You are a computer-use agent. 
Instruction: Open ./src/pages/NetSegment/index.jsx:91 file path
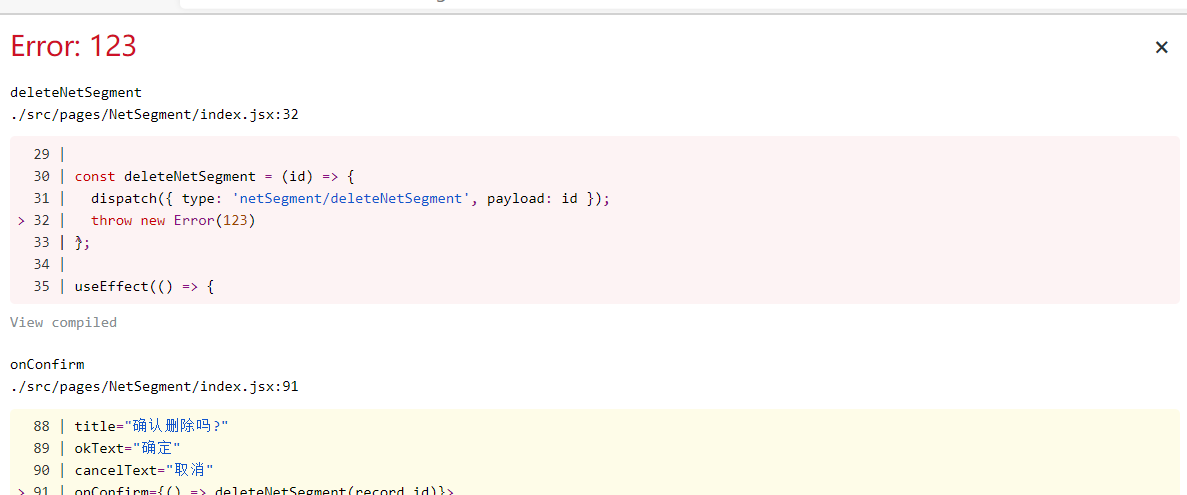pyautogui.click(x=154, y=387)
